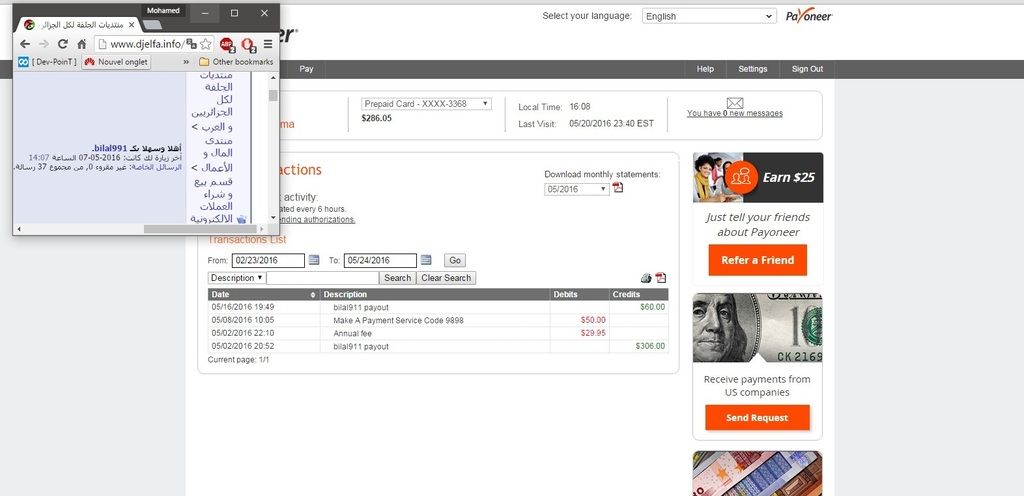This screenshot has width=1024, height=496.
Task: Open the Help menu
Action: [x=705, y=69]
